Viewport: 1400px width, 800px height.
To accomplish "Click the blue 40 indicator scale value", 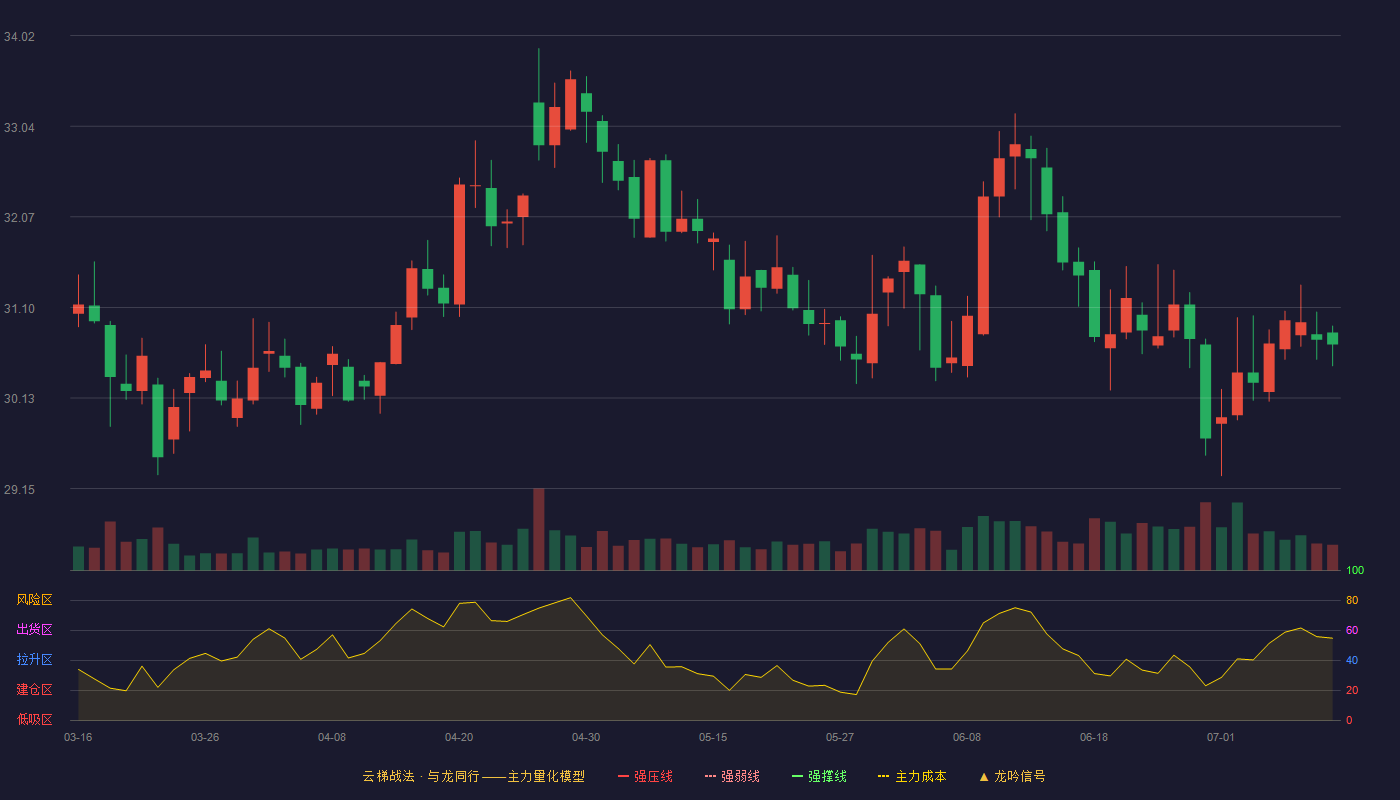I will point(1352,661).
